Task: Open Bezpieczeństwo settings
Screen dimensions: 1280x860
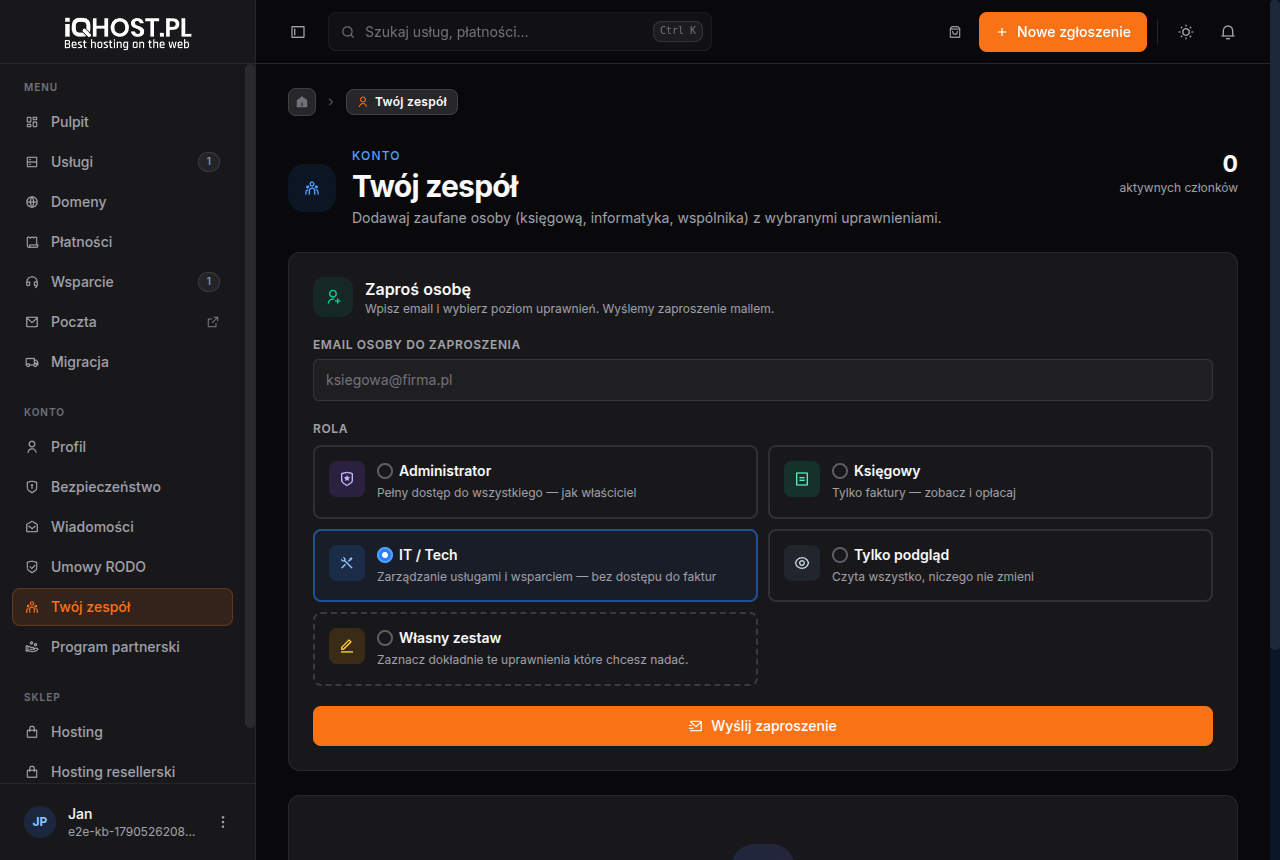Action: click(122, 487)
